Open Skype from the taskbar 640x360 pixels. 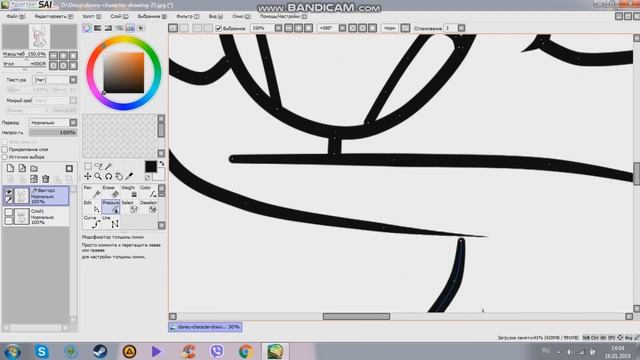point(41,351)
